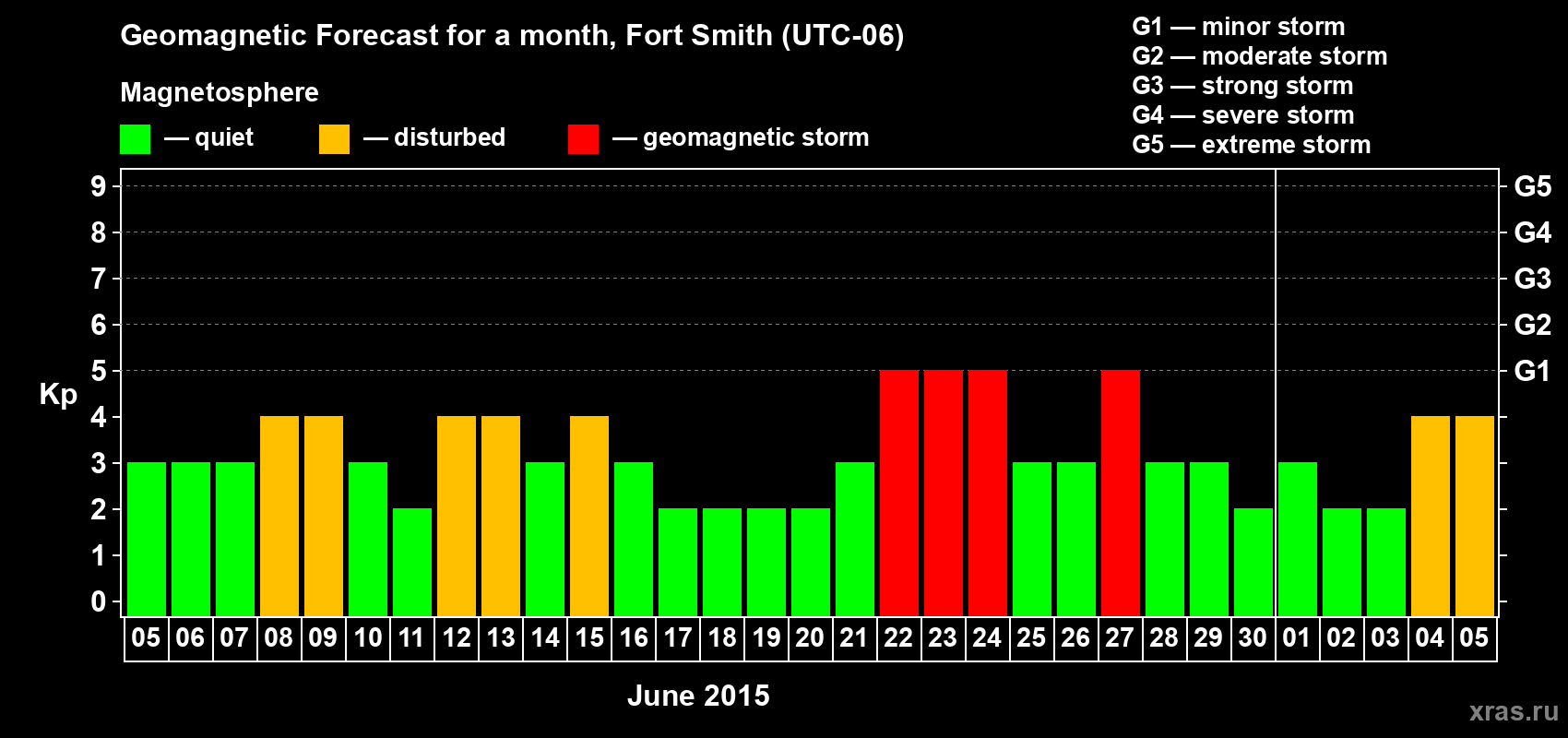Click the green bar for June 21
Viewport: 1568px width, 738px height.
click(855, 539)
